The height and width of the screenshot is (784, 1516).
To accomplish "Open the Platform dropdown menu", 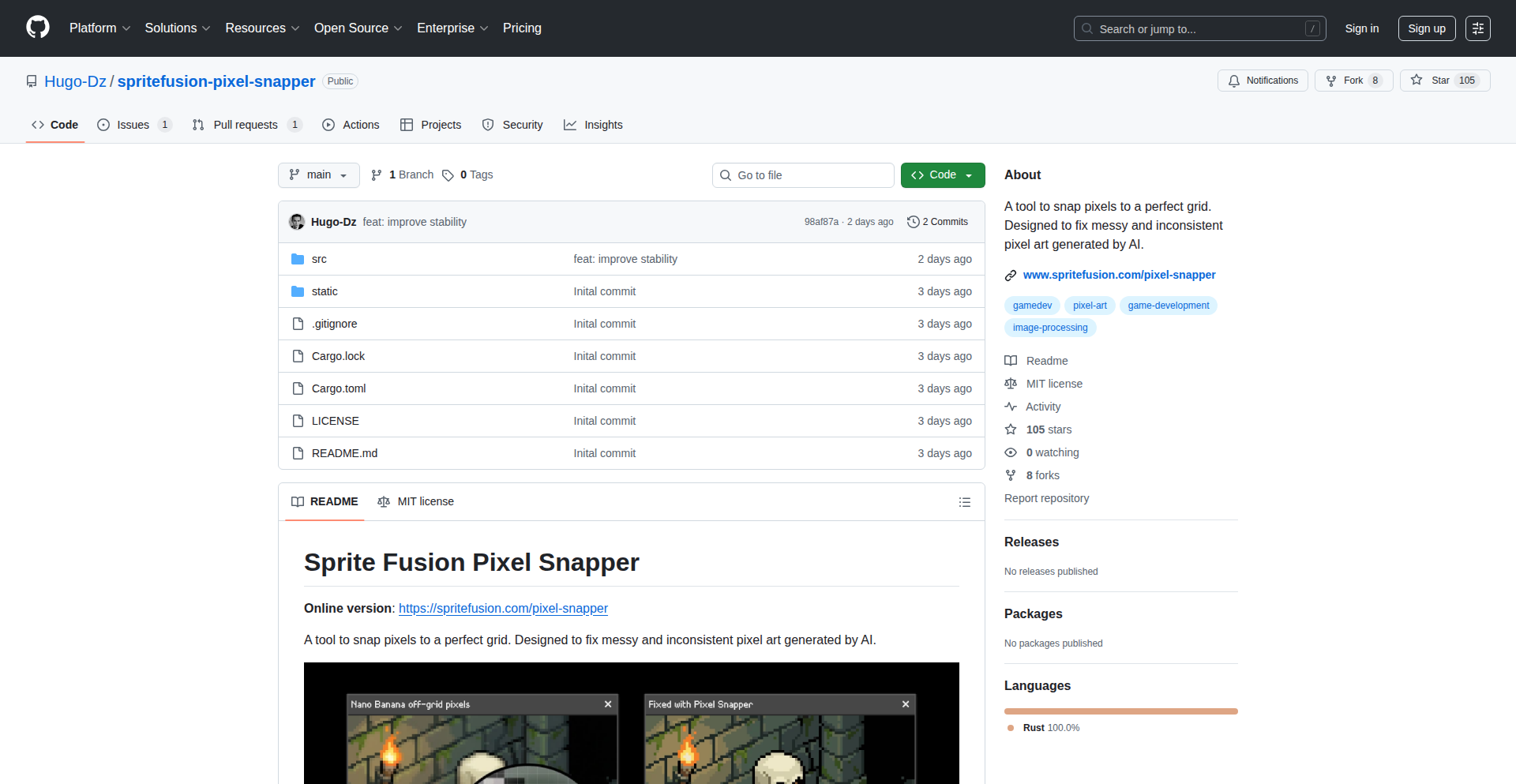I will tap(99, 28).
